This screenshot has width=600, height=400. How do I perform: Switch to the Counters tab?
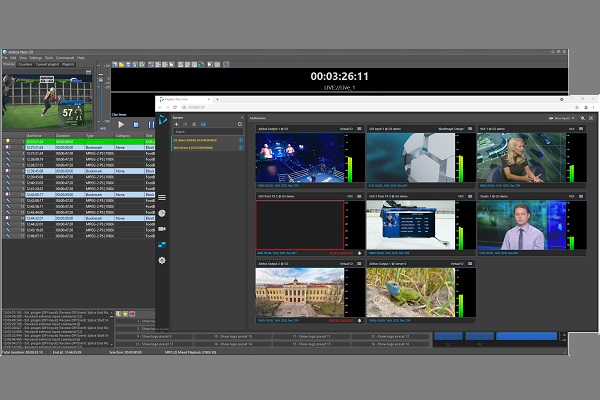pos(25,64)
